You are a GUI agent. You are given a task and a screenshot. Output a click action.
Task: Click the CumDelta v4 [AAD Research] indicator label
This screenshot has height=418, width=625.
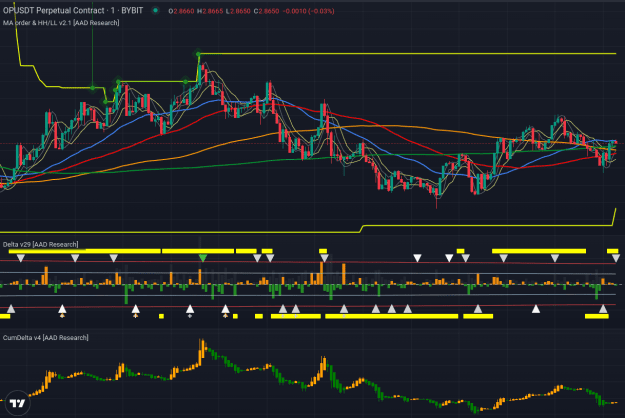[46, 338]
